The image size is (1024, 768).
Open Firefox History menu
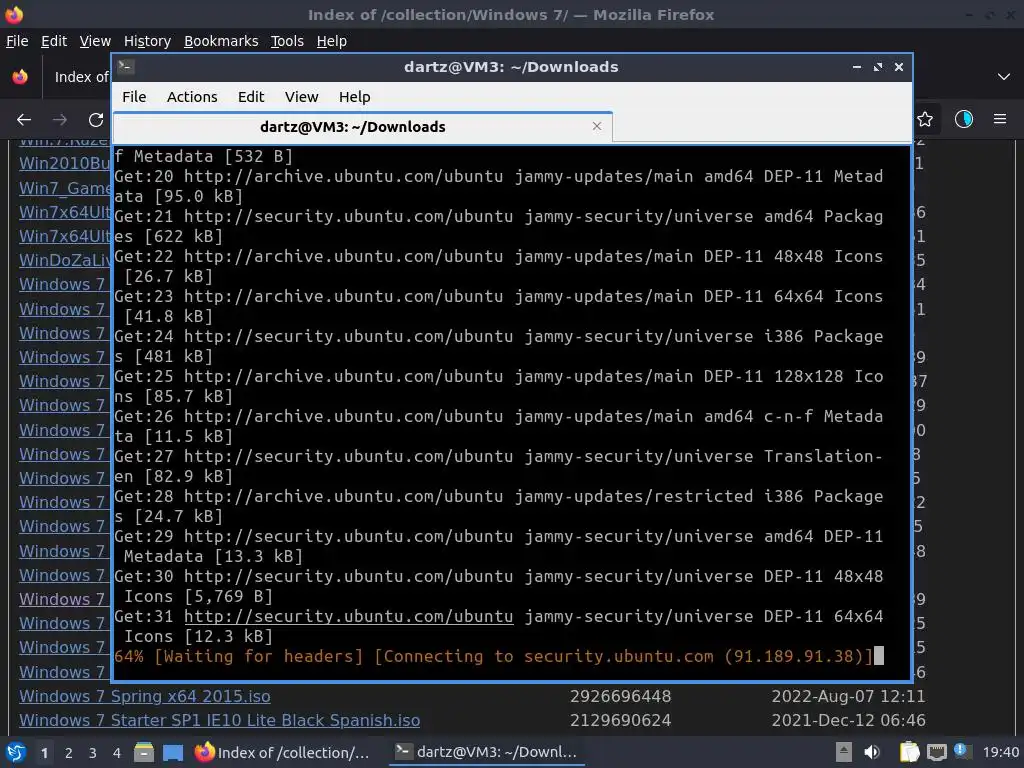147,40
